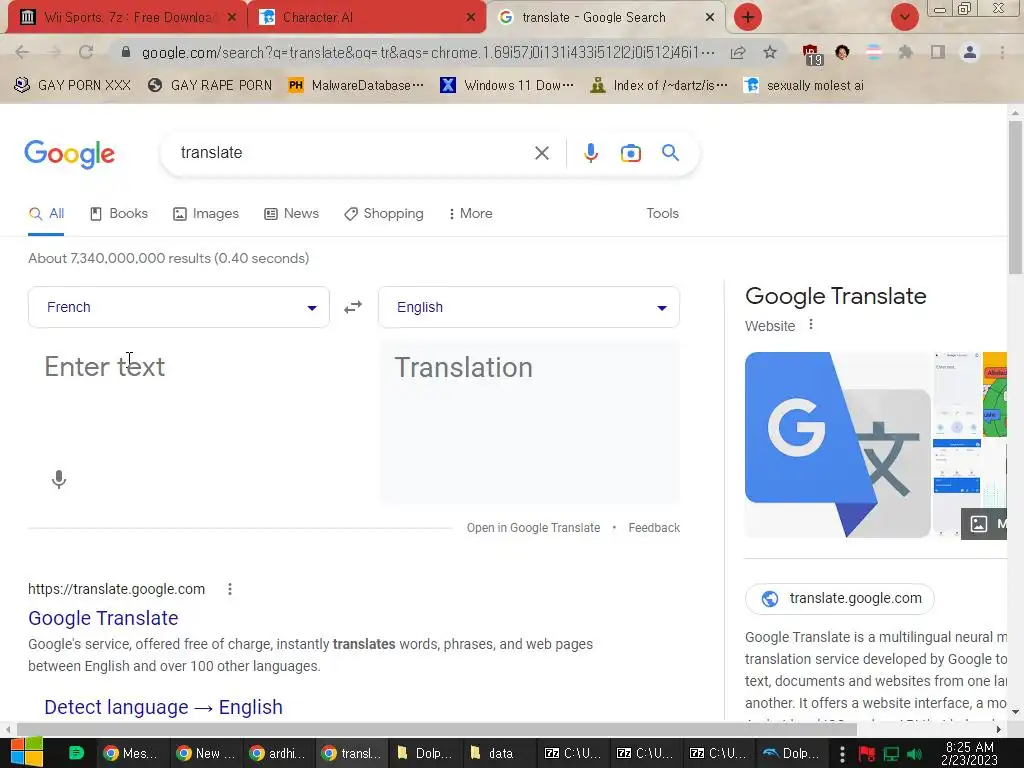Click the search box containing translate

tap(353, 153)
